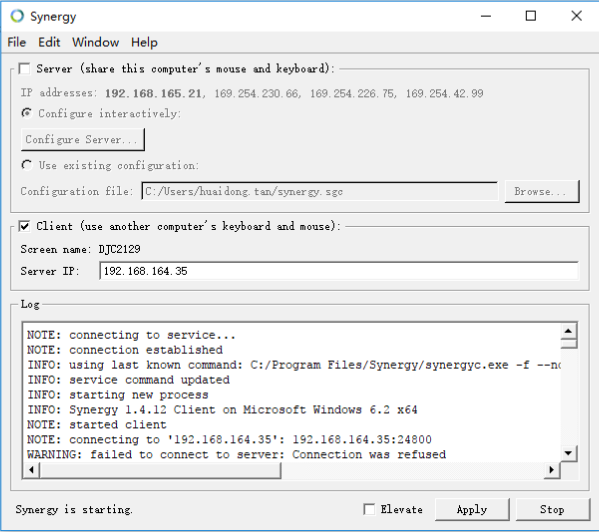This screenshot has width=599, height=532.
Task: Click the log scroll-up arrow
Action: (x=568, y=331)
